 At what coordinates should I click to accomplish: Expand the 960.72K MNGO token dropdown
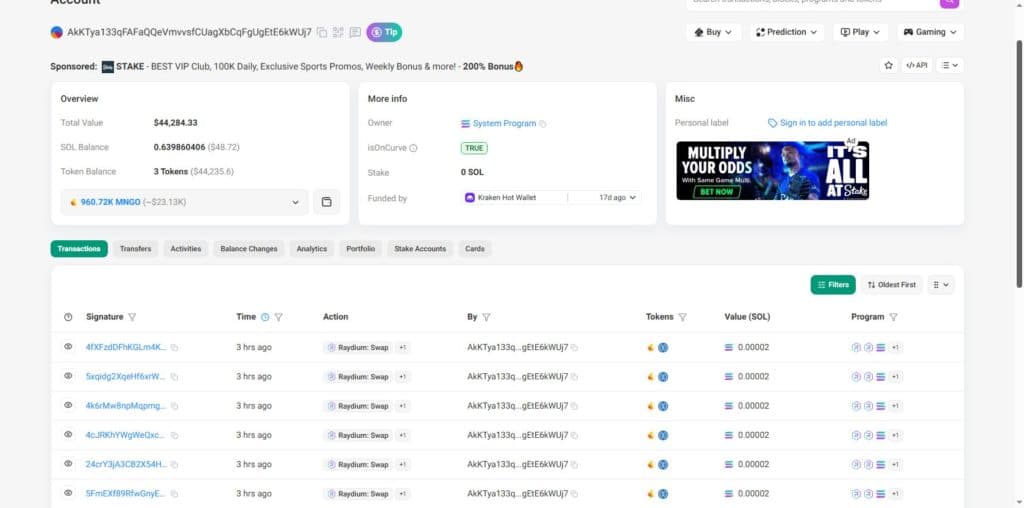click(185, 202)
